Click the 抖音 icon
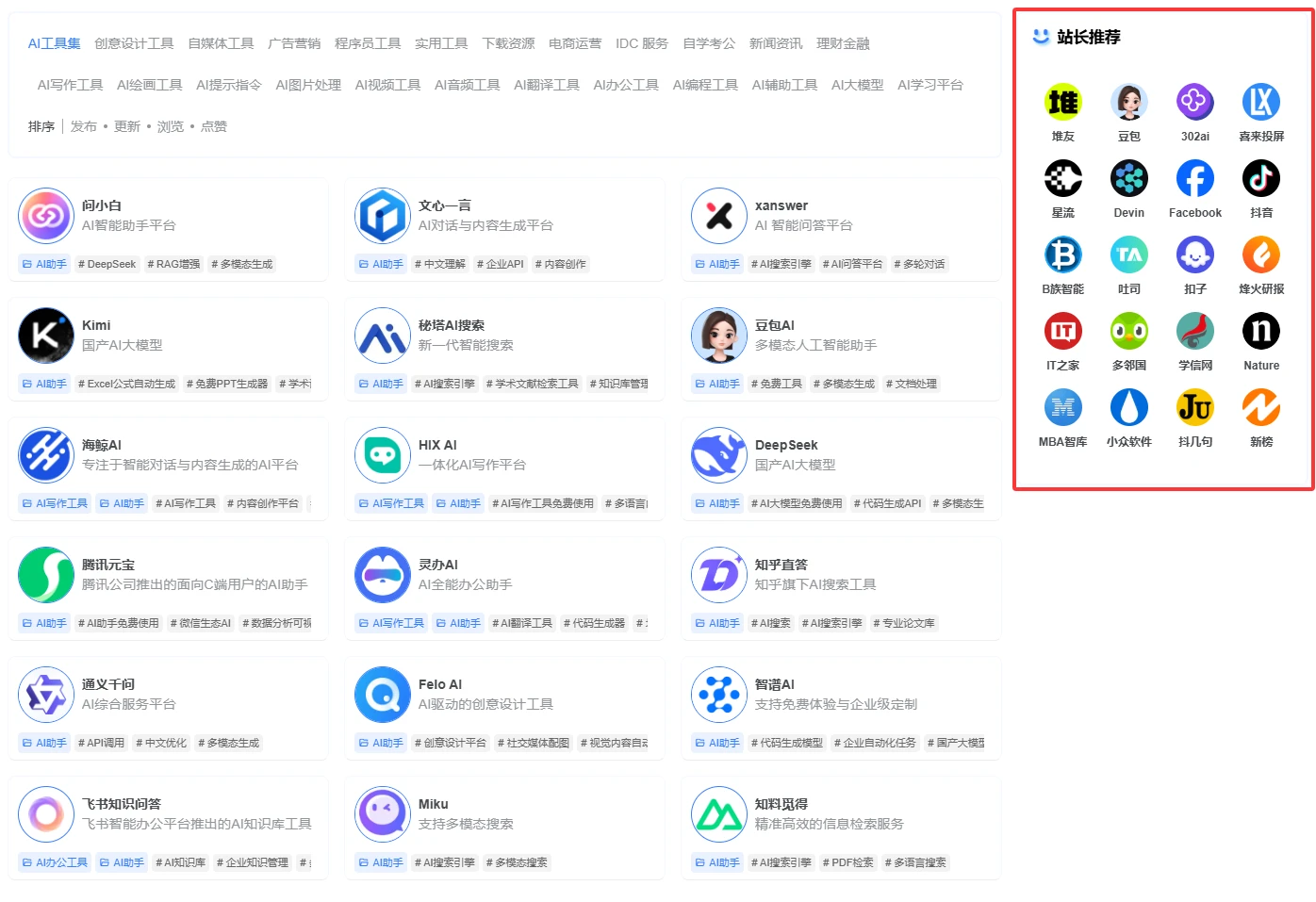The height and width of the screenshot is (902, 1316). click(1260, 178)
